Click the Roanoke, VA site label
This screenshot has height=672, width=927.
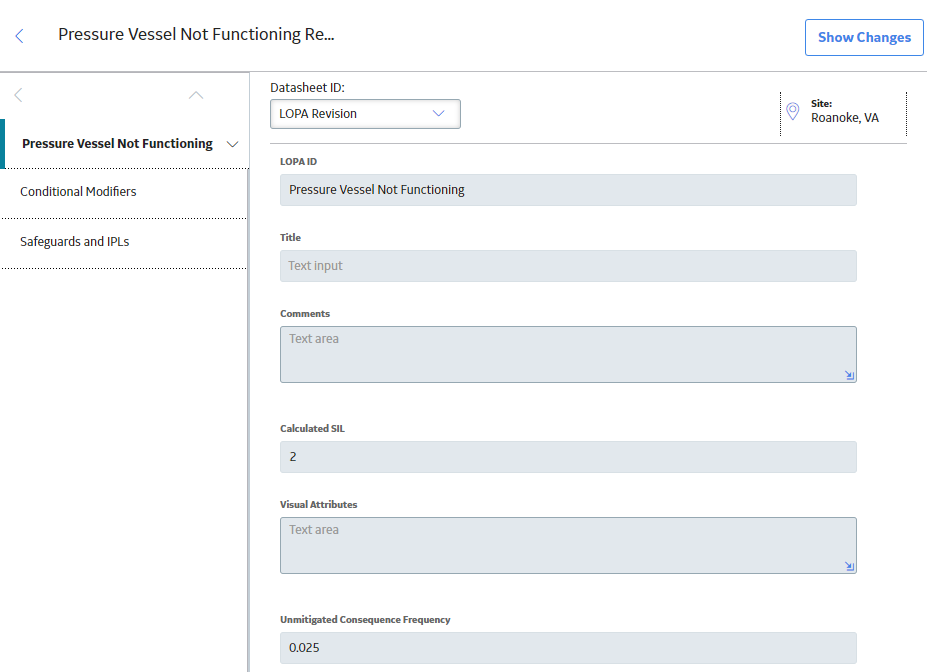(x=845, y=118)
